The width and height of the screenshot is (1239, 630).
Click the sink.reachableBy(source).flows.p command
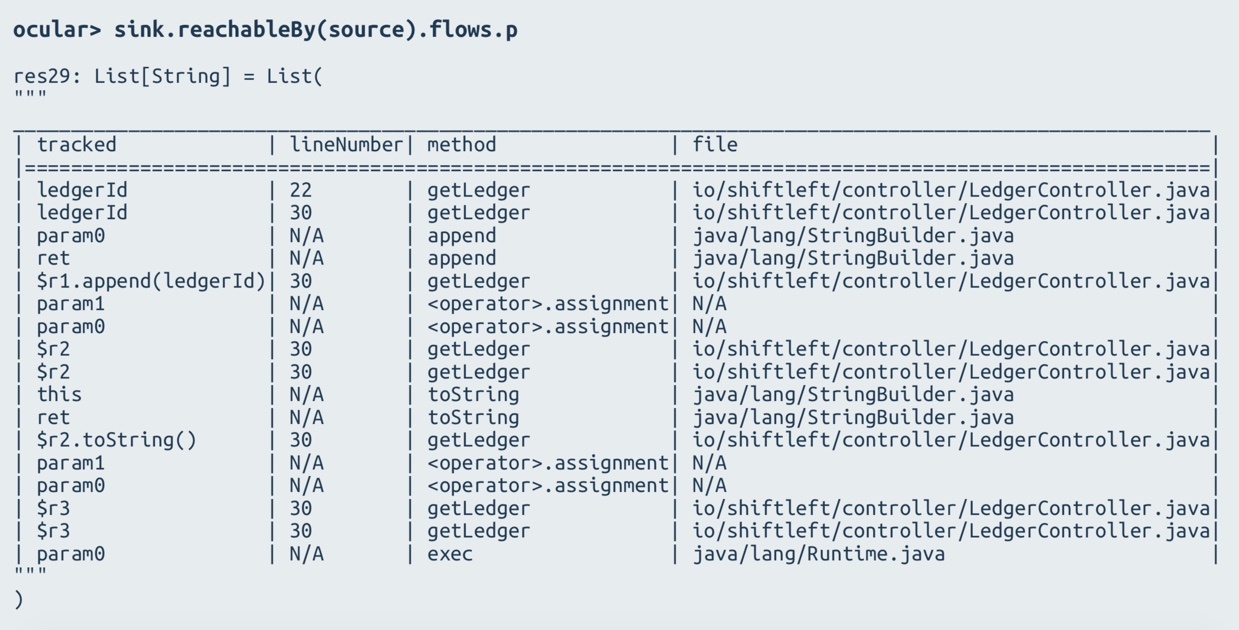[316, 30]
